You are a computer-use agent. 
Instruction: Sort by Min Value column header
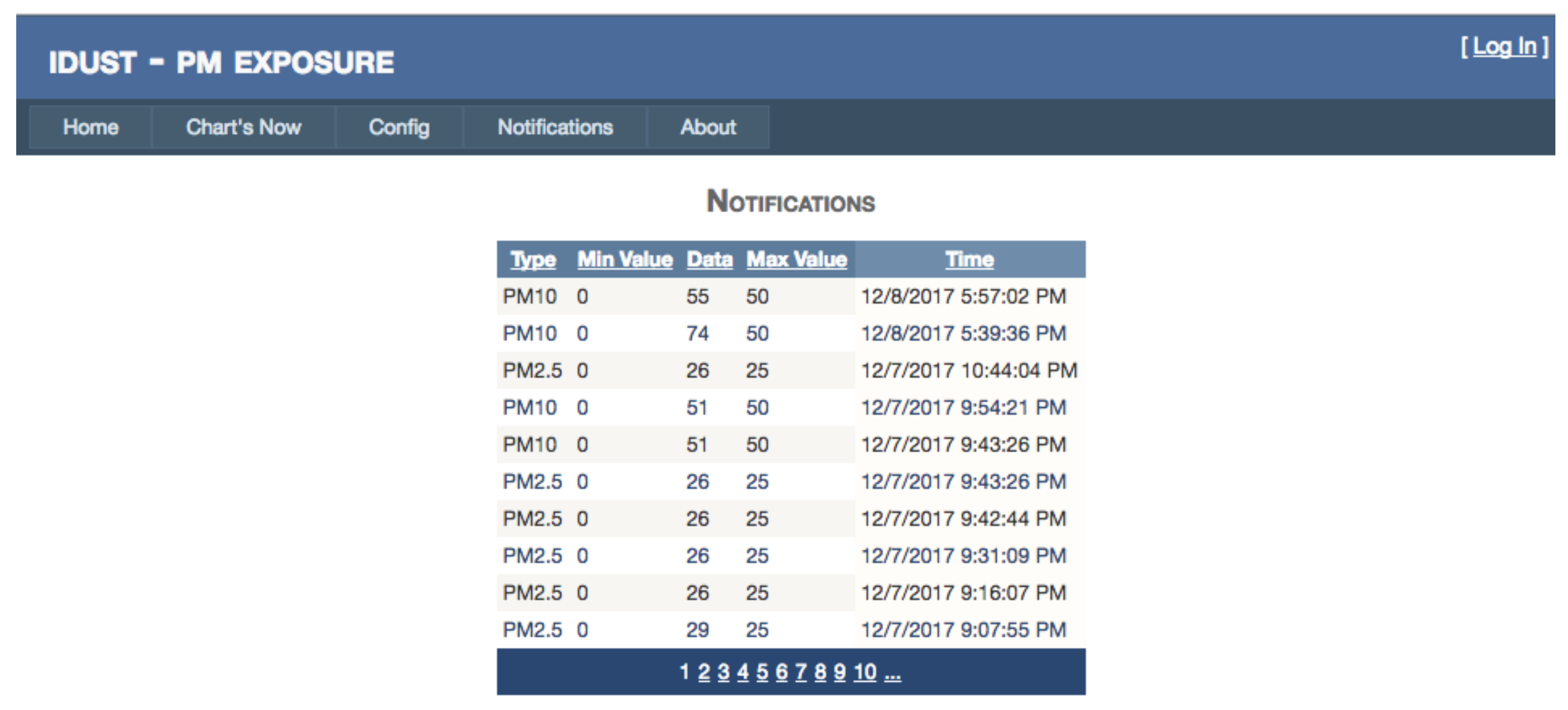point(624,260)
